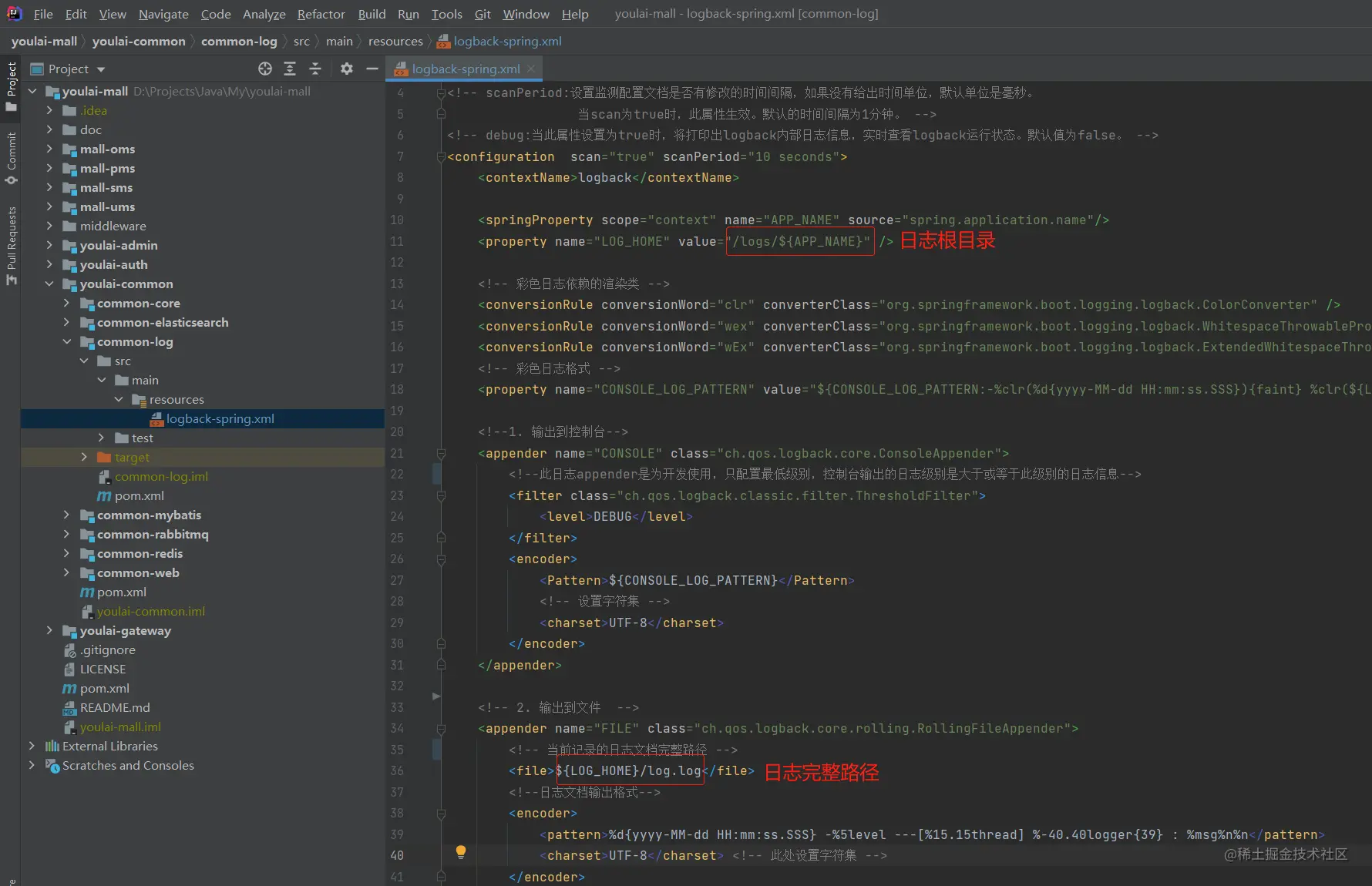Expand the youlai-gateway module
Screen dimensions: 1372x886
pos(49,630)
